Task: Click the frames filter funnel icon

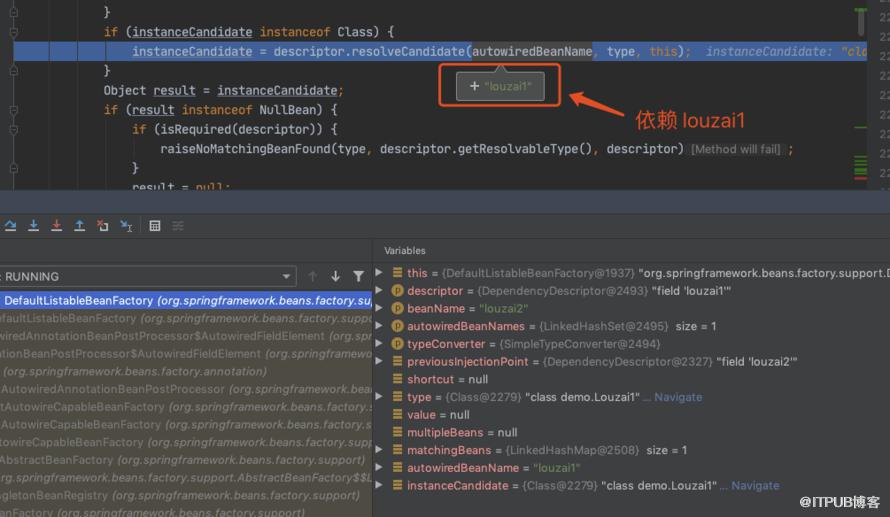Action: click(x=358, y=276)
